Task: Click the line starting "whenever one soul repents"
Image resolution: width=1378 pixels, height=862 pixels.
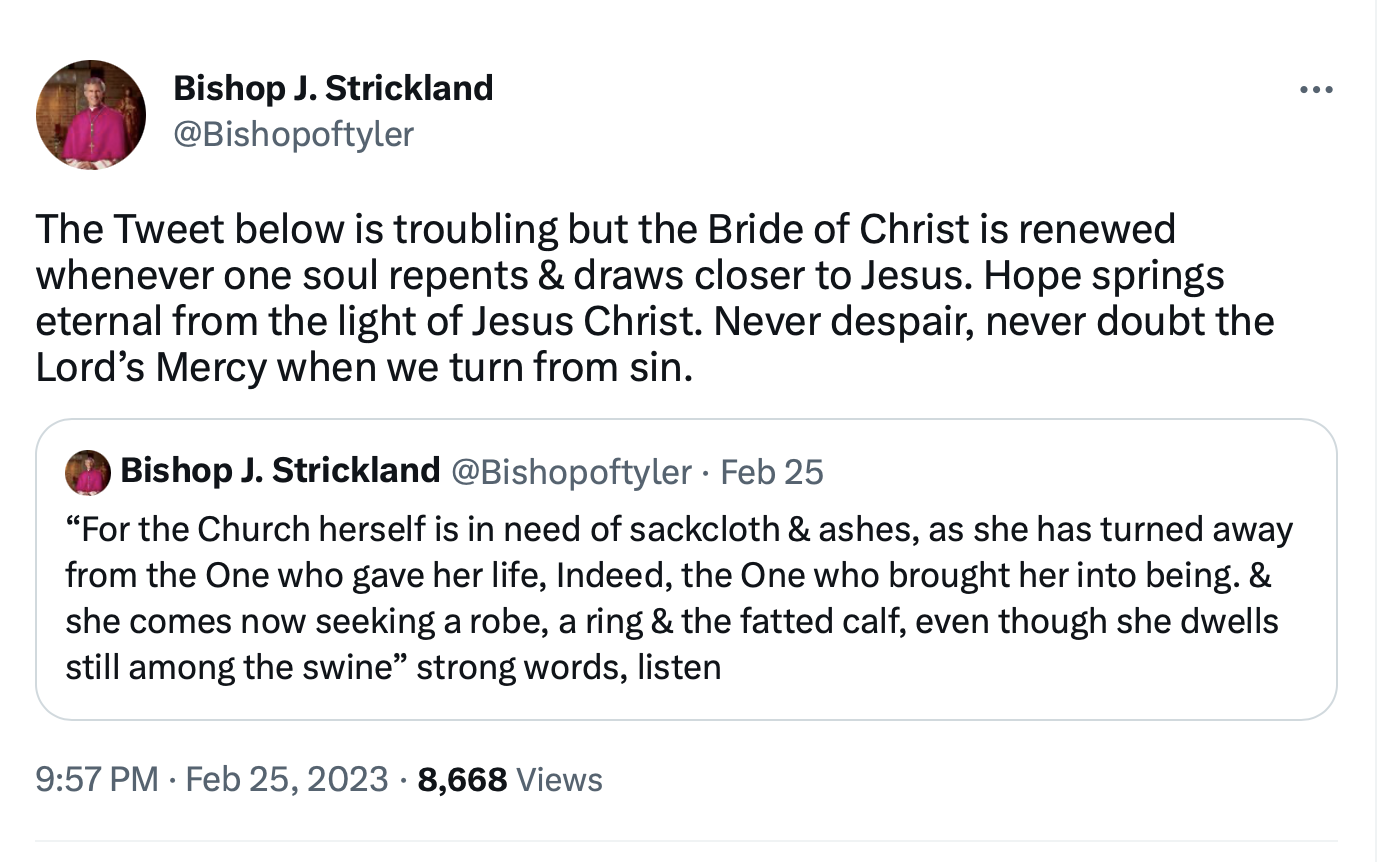Action: (x=630, y=276)
